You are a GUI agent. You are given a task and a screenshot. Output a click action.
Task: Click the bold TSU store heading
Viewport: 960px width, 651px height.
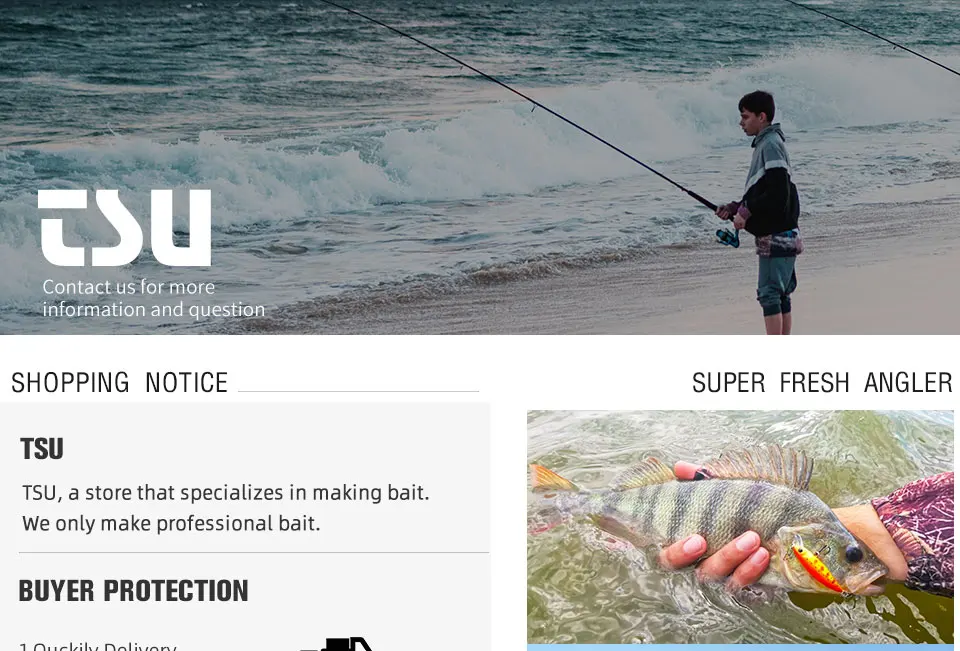(x=42, y=449)
